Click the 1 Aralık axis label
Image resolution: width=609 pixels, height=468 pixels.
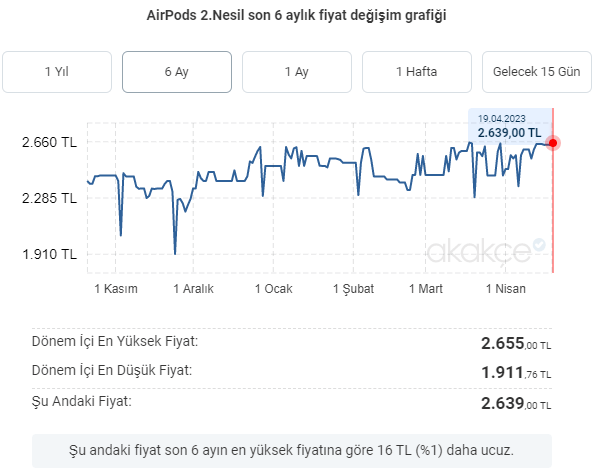[193, 289]
